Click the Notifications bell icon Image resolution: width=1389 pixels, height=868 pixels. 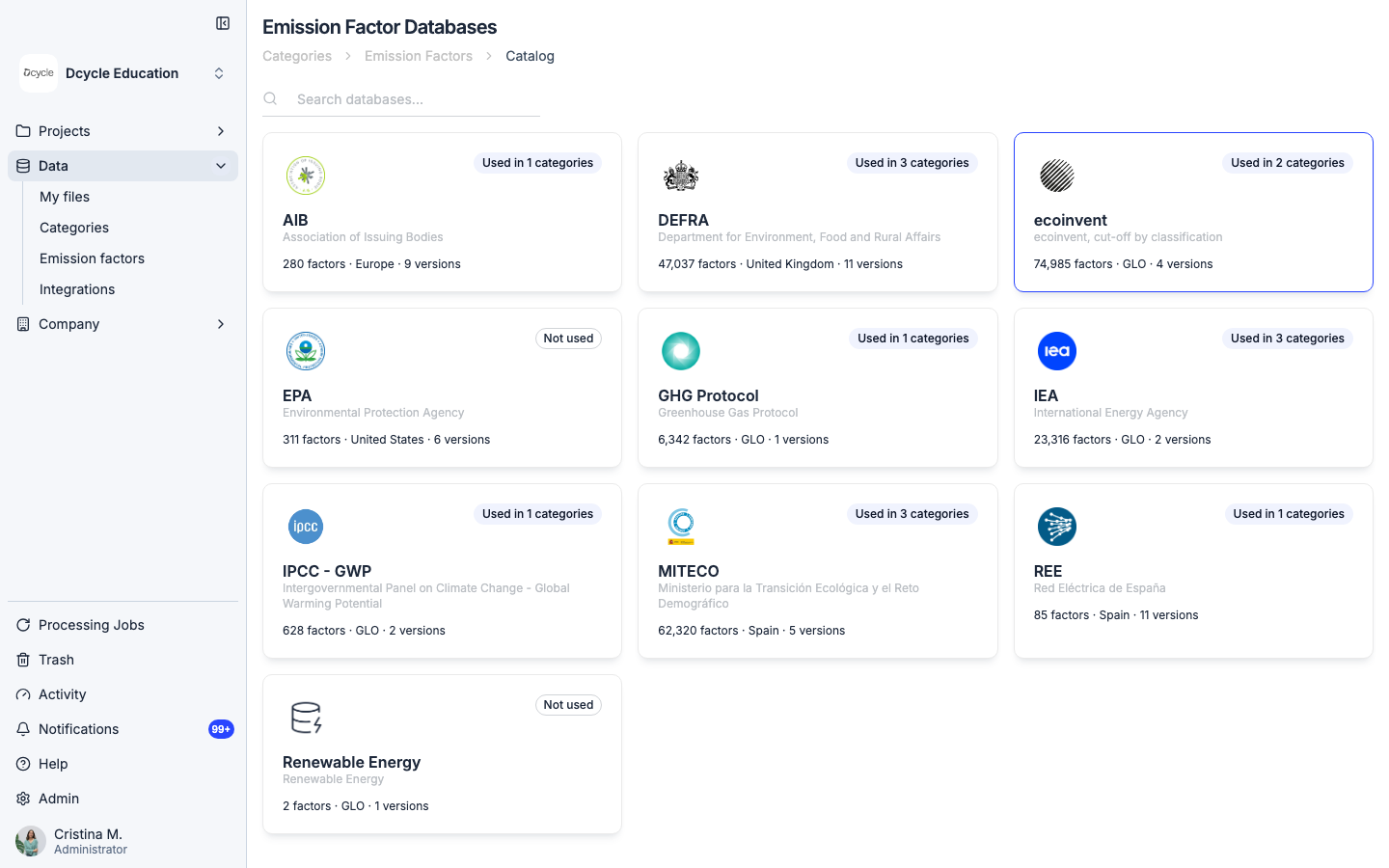click(x=23, y=729)
